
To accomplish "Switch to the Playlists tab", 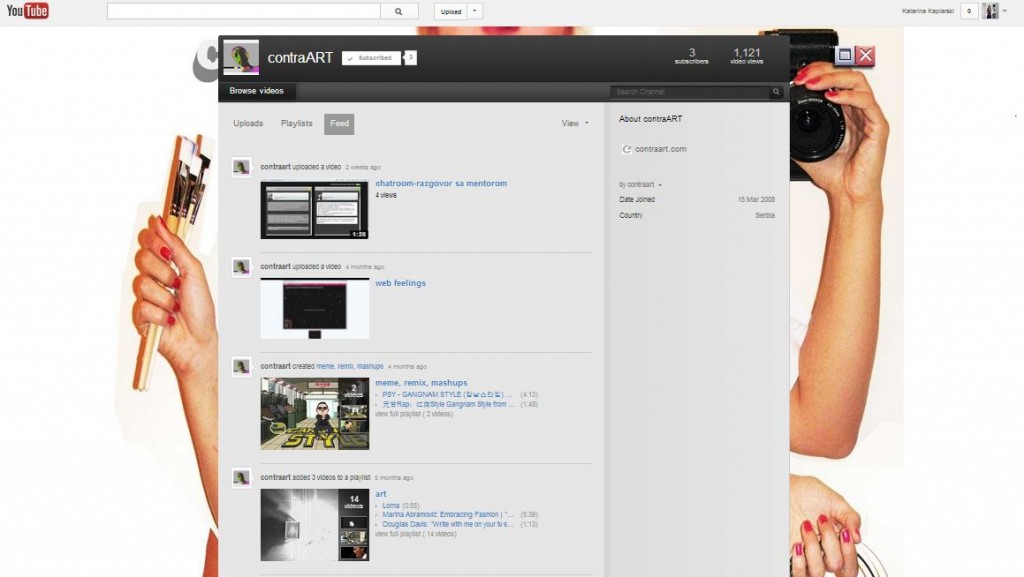I will (296, 123).
